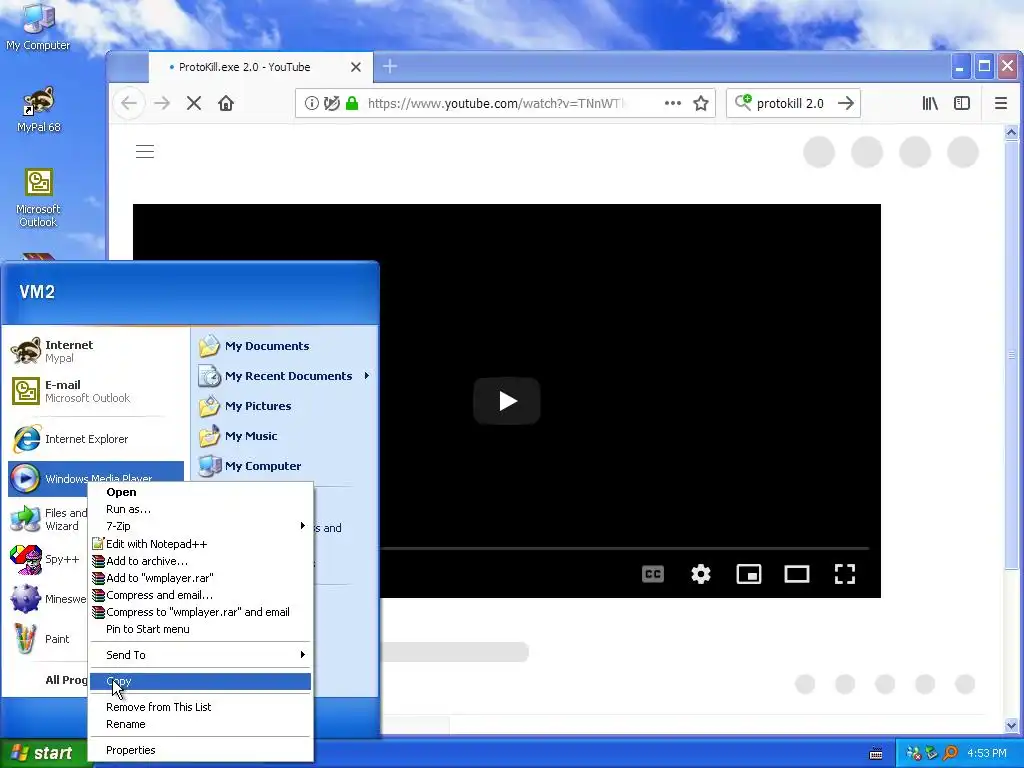
Task: Open E-mail Microsoft Outlook in Start menu
Action: [95, 391]
